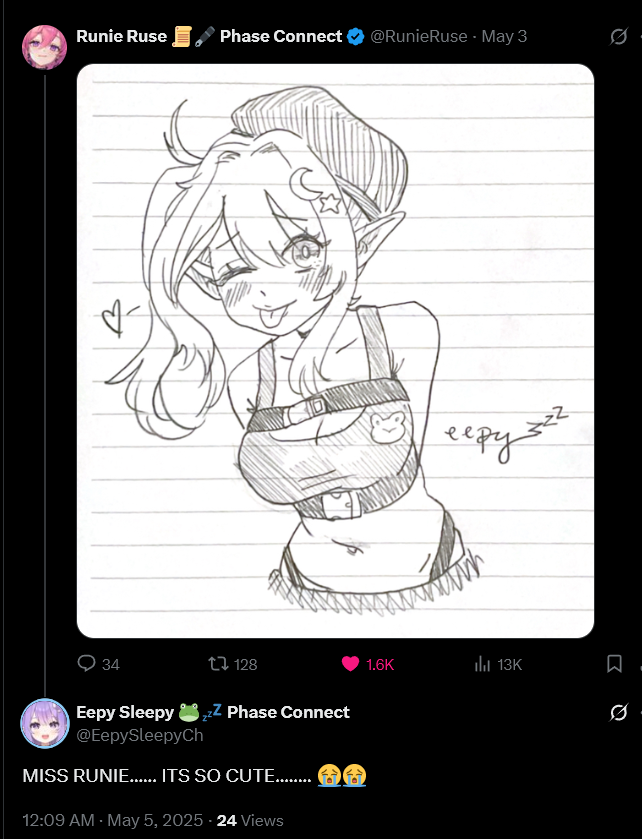Open Runie Ruse Phase Connect display name
Image resolution: width=642 pixels, height=839 pixels.
[209, 36]
